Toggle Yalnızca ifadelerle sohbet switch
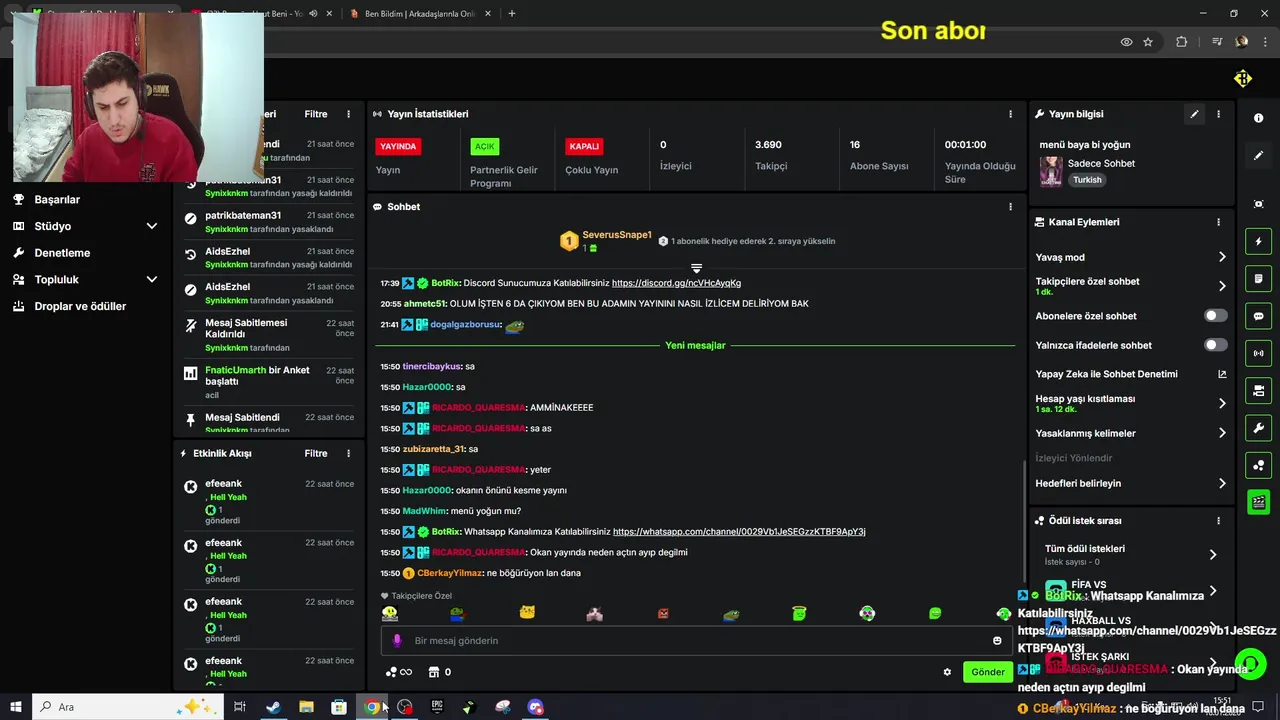The height and width of the screenshot is (720, 1280). click(x=1215, y=345)
